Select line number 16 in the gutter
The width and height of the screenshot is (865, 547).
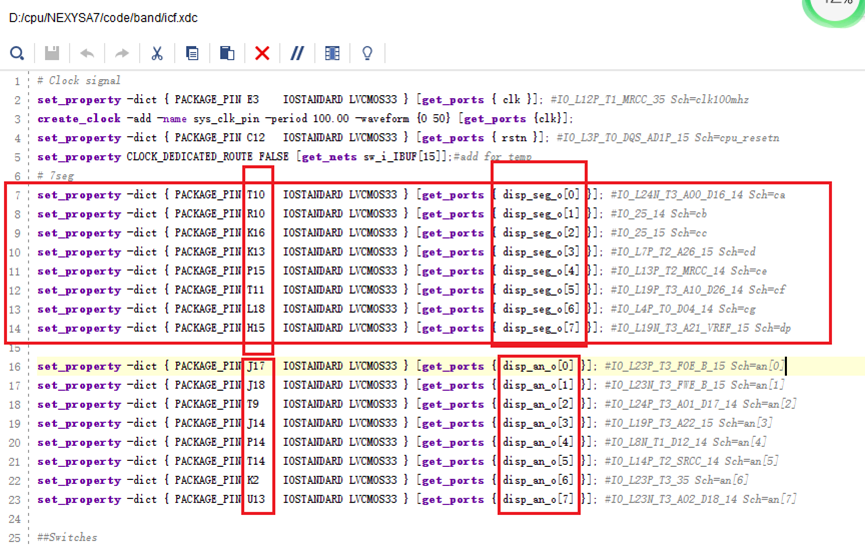[14, 366]
